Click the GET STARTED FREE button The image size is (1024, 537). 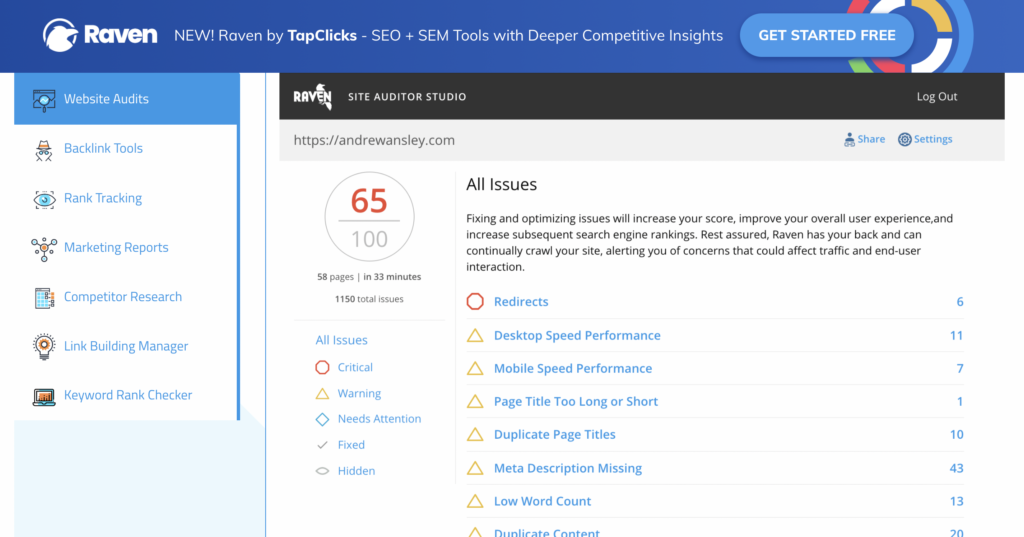pos(827,35)
